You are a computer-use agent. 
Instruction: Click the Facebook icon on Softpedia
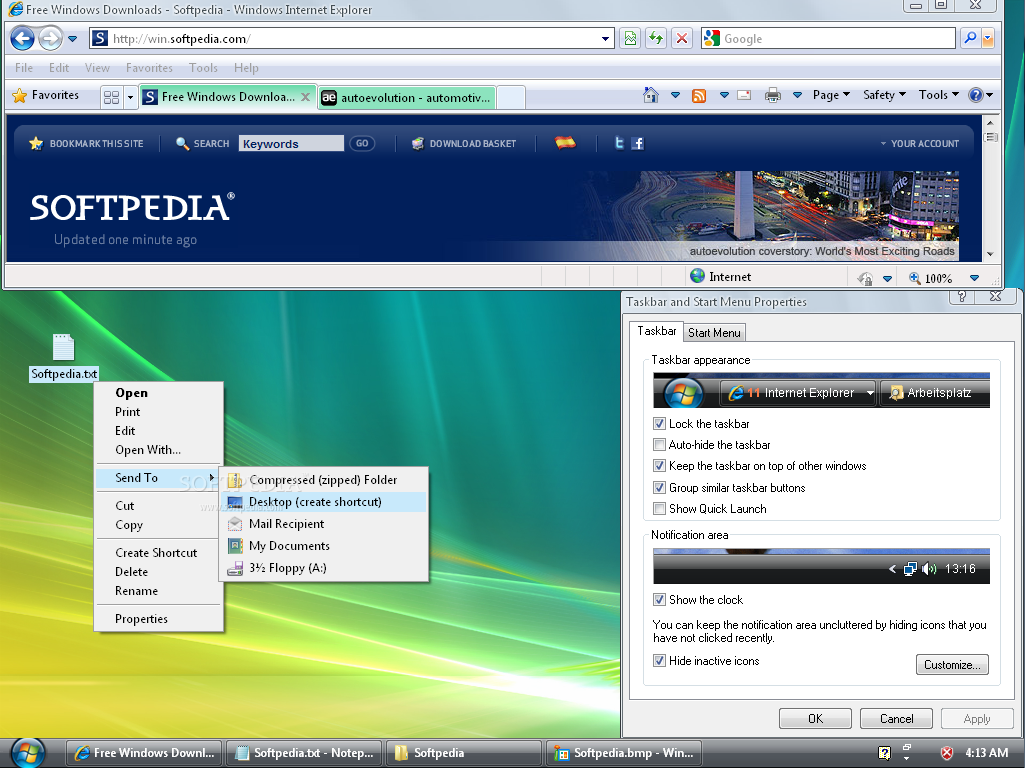click(x=637, y=143)
